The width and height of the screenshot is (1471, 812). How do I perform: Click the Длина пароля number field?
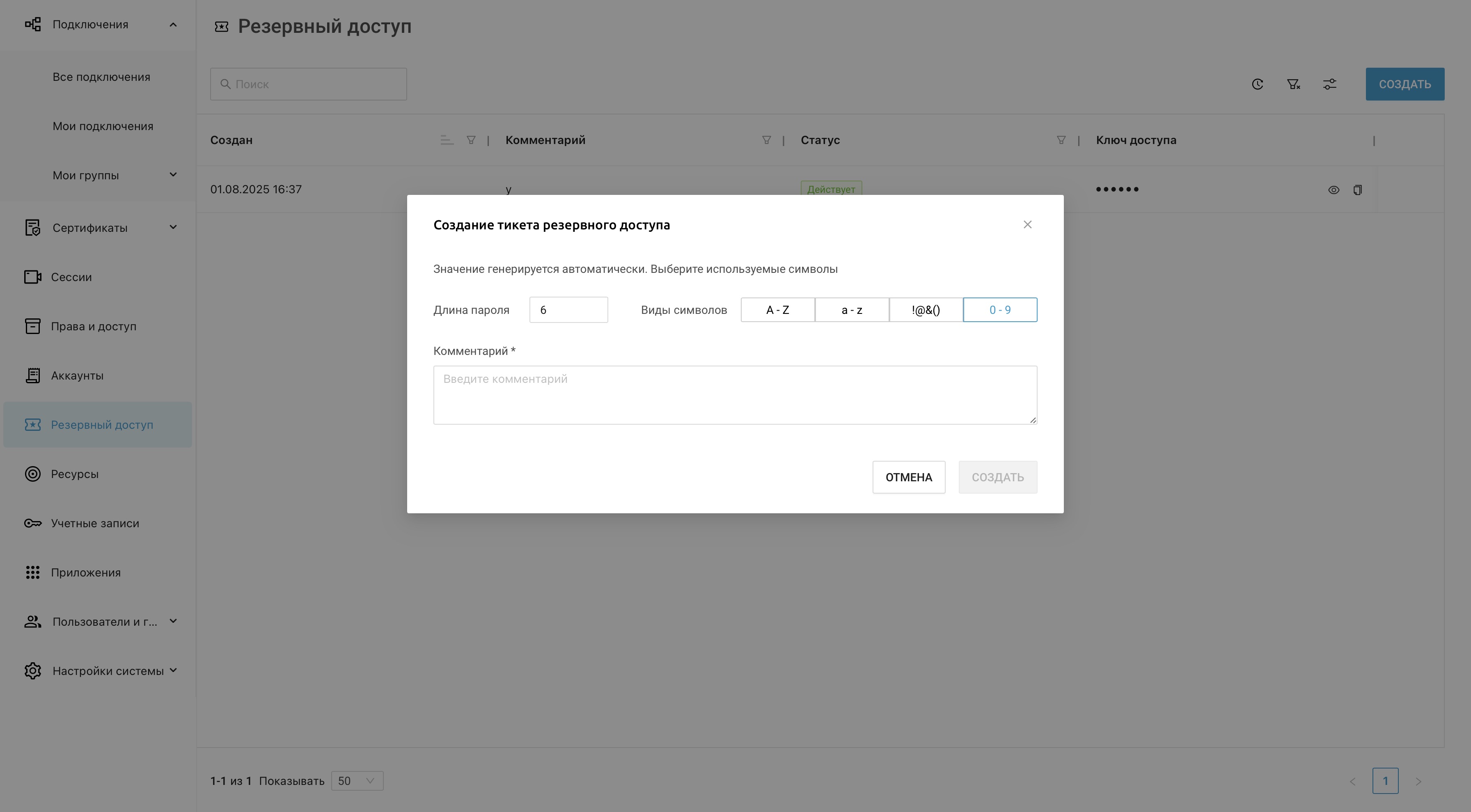click(x=568, y=310)
